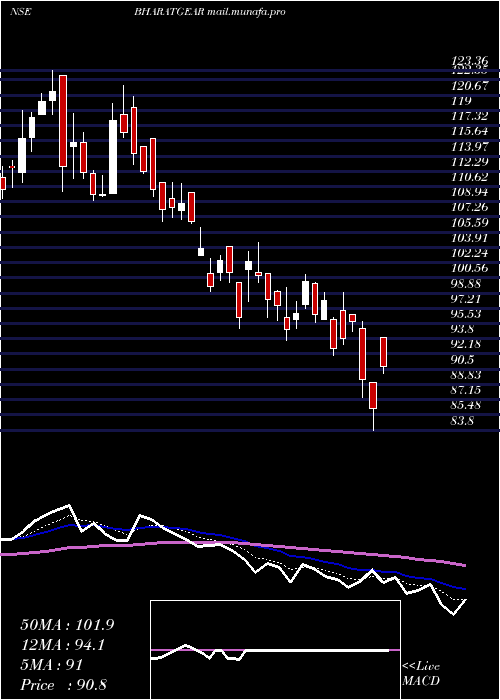Select the 88.83 price axis label
This screenshot has width=500, height=700.
coord(468,375)
